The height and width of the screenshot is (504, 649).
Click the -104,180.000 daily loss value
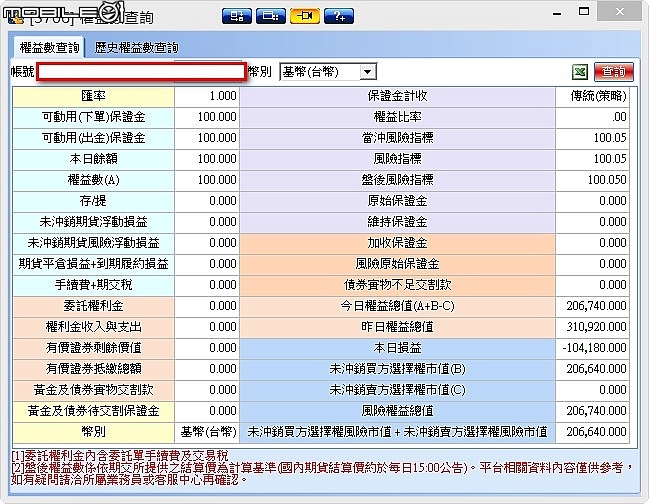click(x=592, y=348)
